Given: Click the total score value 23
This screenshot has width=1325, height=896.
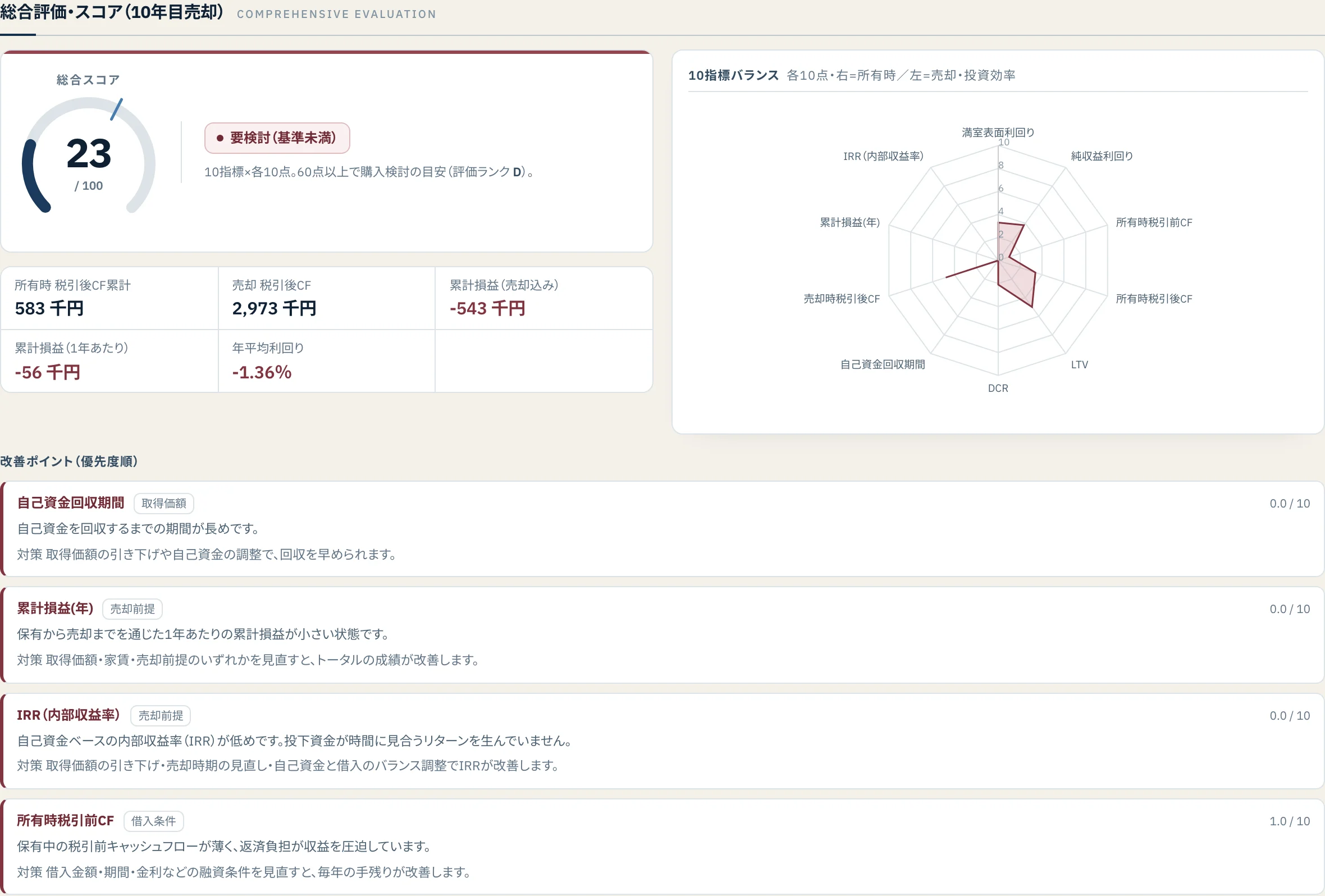Looking at the screenshot, I should [89, 154].
